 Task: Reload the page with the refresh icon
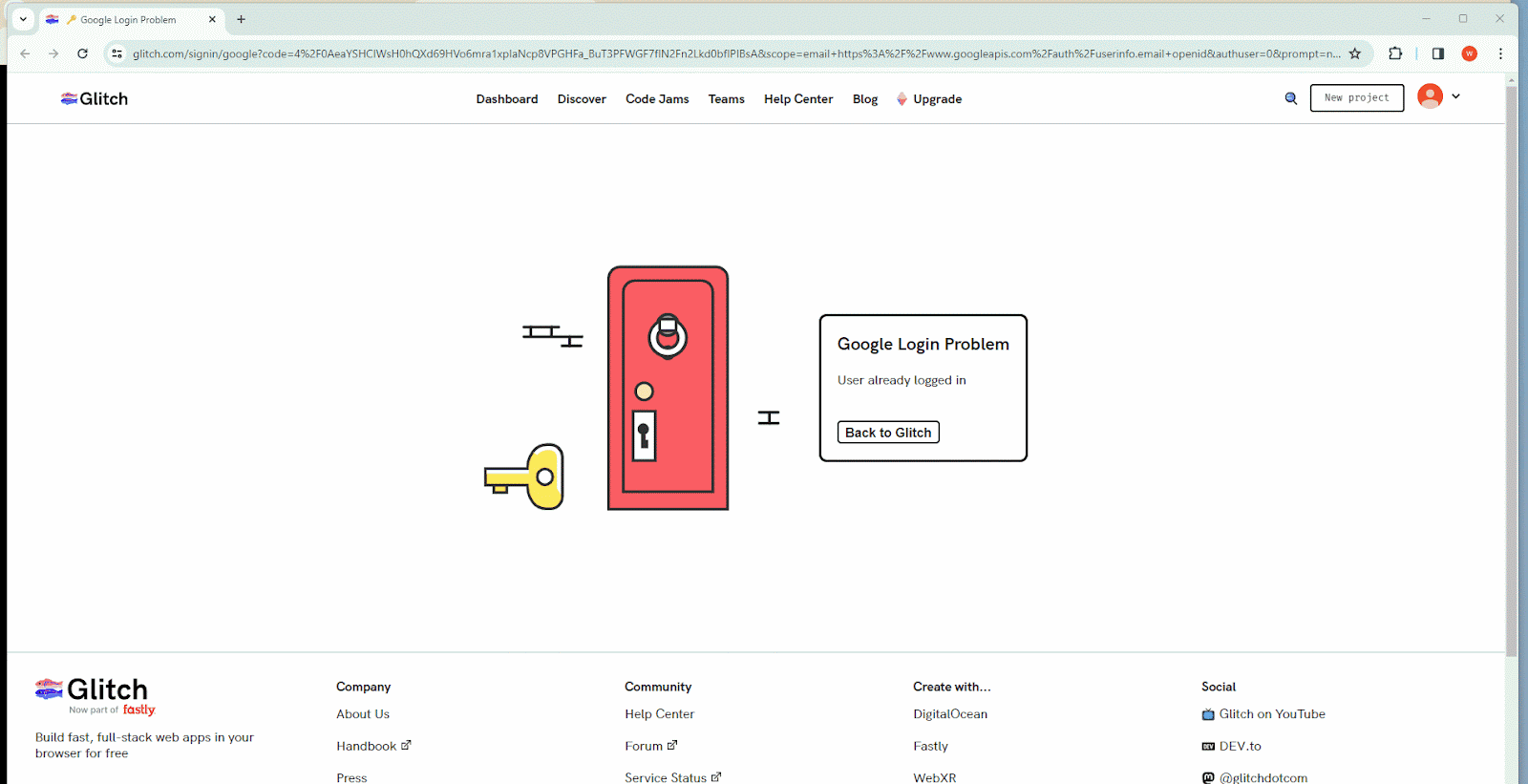tap(83, 53)
